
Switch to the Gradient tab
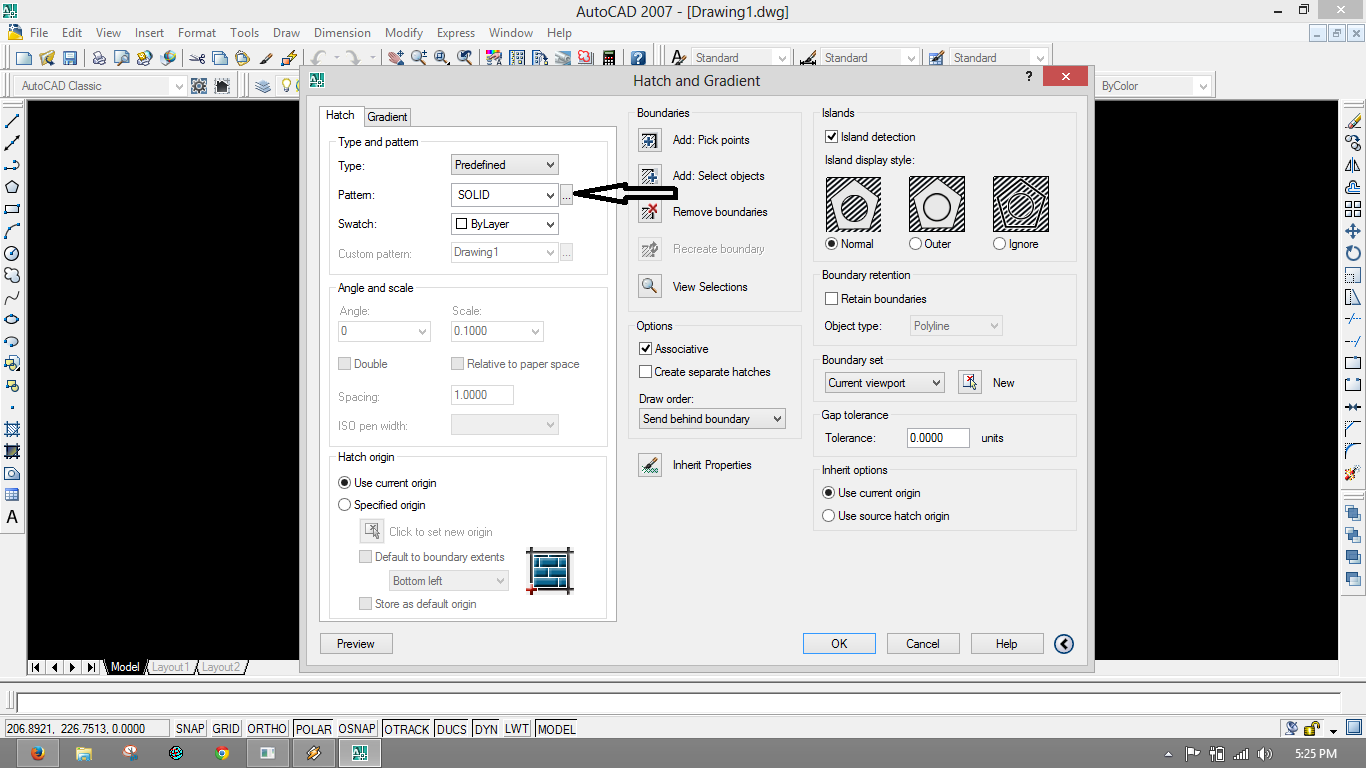pos(387,116)
